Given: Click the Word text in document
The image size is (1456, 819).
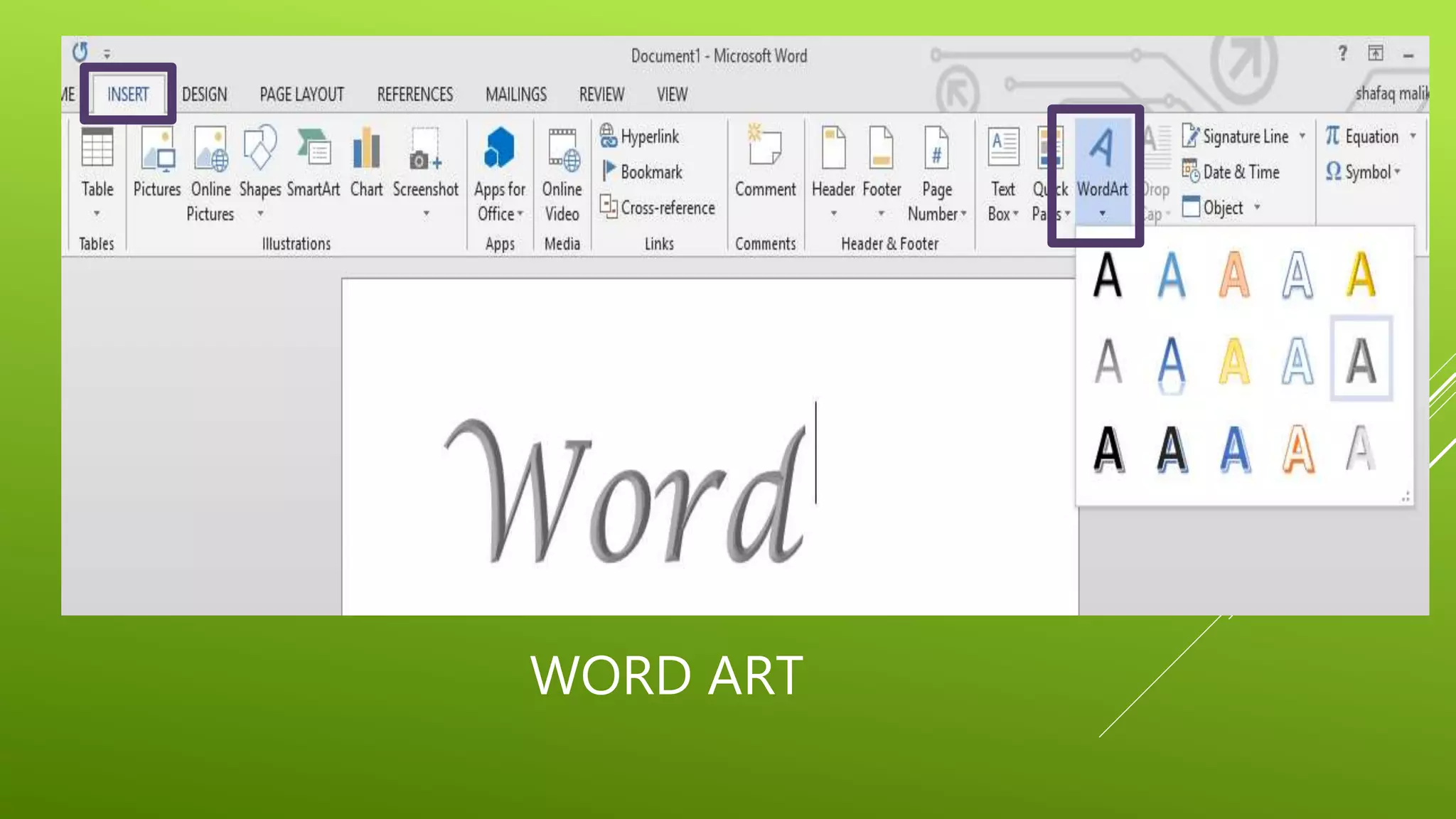Looking at the screenshot, I should pos(626,492).
